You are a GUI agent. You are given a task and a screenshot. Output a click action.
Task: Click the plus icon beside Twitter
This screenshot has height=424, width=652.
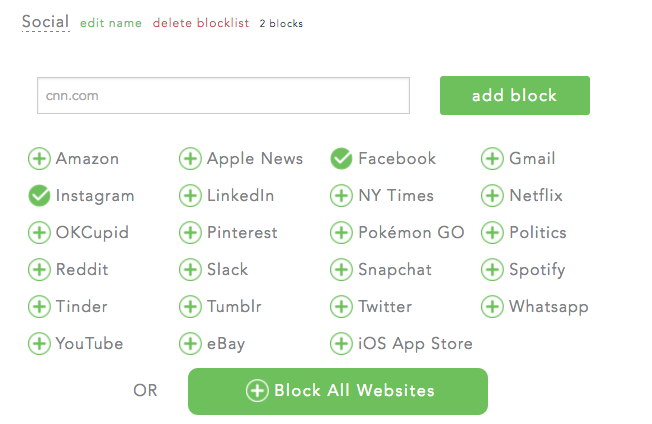click(x=341, y=307)
